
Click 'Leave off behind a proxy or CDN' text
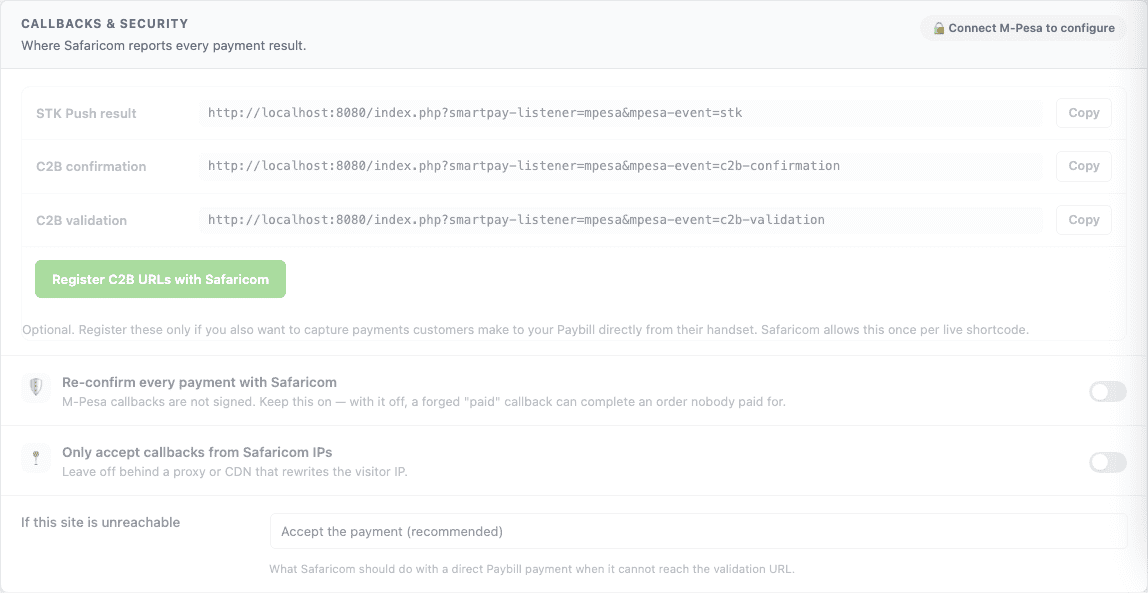(x=234, y=472)
